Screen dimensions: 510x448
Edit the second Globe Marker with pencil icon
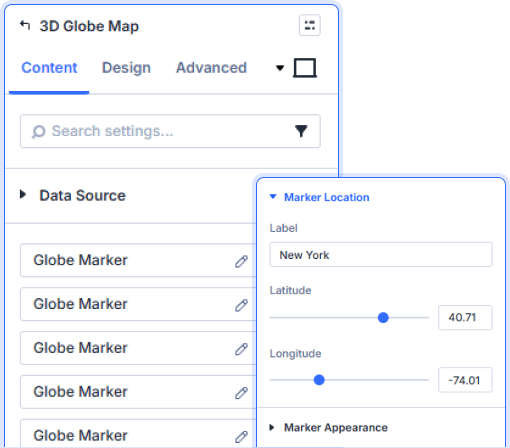[x=241, y=305]
